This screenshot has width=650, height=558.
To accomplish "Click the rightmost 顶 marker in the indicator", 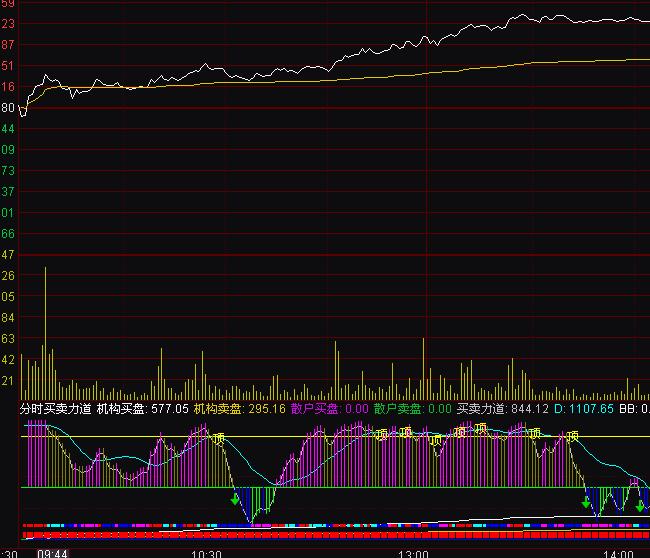I will coord(572,436).
